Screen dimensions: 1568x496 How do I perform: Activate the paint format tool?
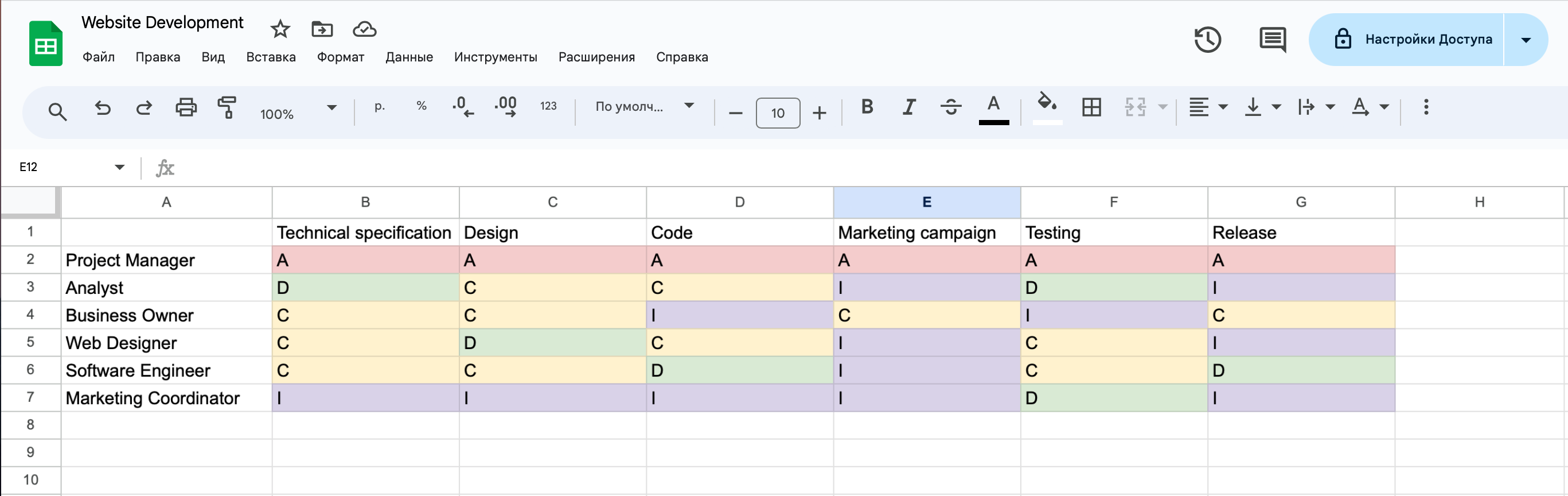pyautogui.click(x=227, y=107)
